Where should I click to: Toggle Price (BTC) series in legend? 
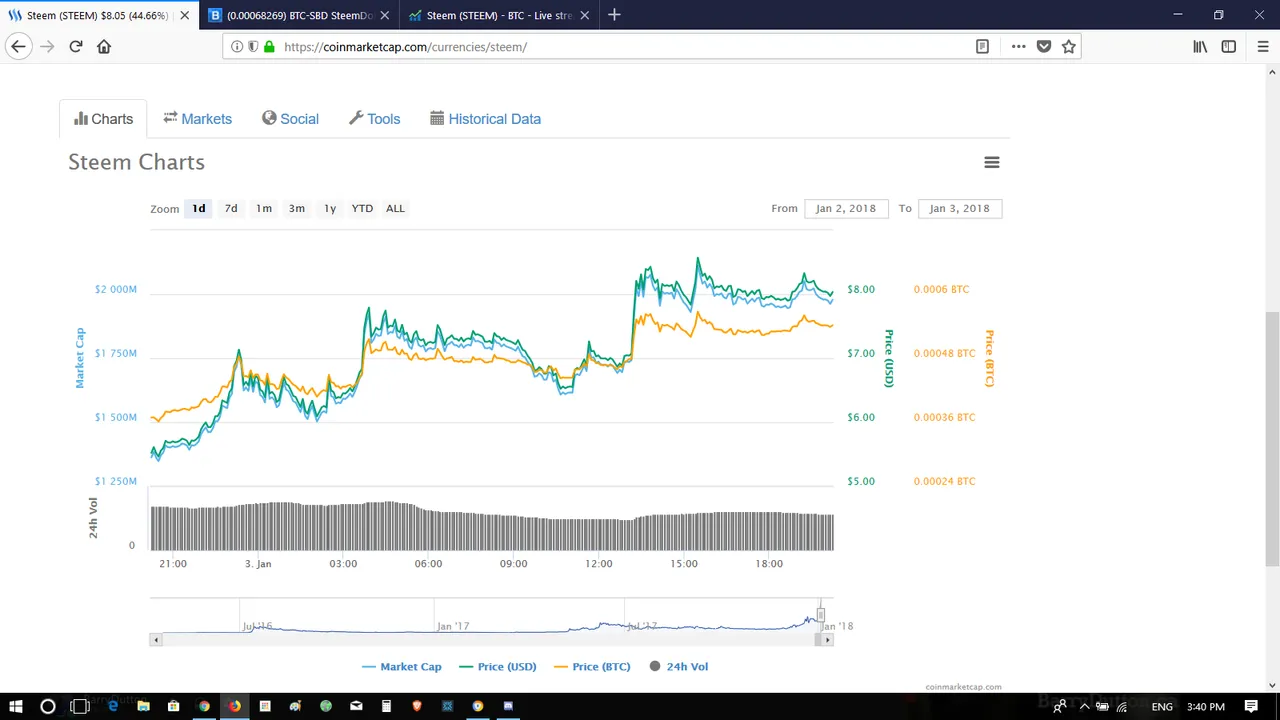click(592, 666)
